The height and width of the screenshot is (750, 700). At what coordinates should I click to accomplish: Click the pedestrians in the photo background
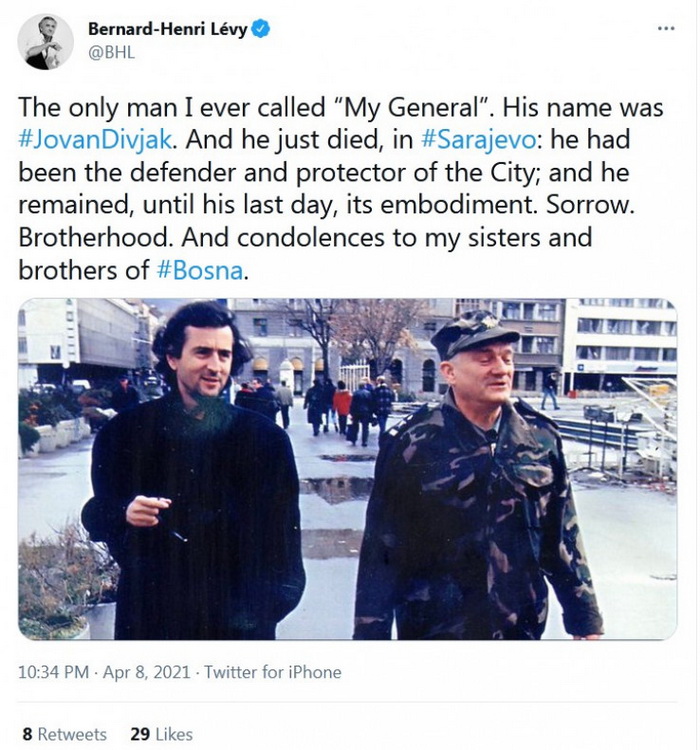pos(340,405)
